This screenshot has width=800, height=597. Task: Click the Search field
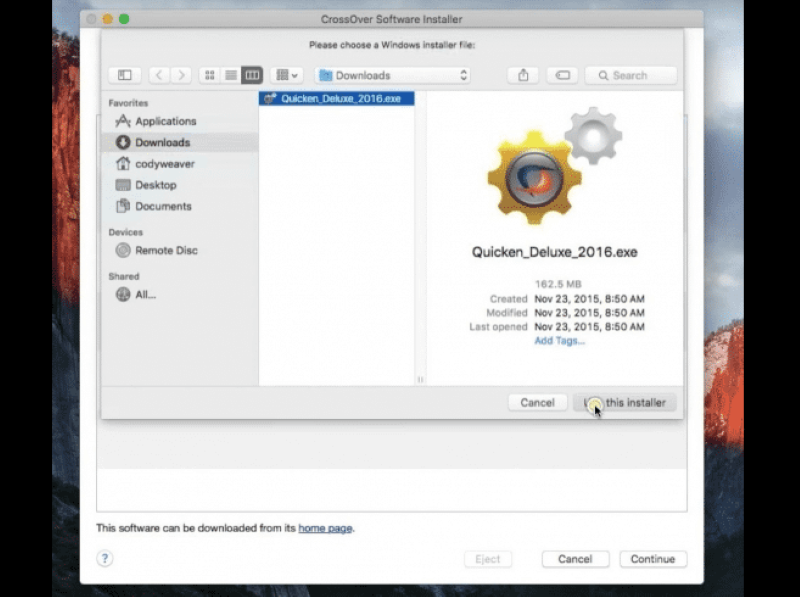(631, 75)
